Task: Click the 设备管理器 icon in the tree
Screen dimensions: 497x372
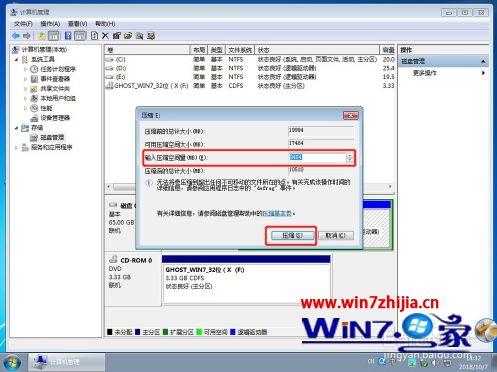Action: 34,118
